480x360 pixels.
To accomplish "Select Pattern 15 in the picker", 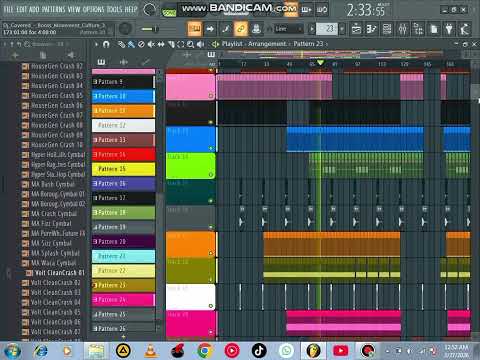I will tap(123, 169).
